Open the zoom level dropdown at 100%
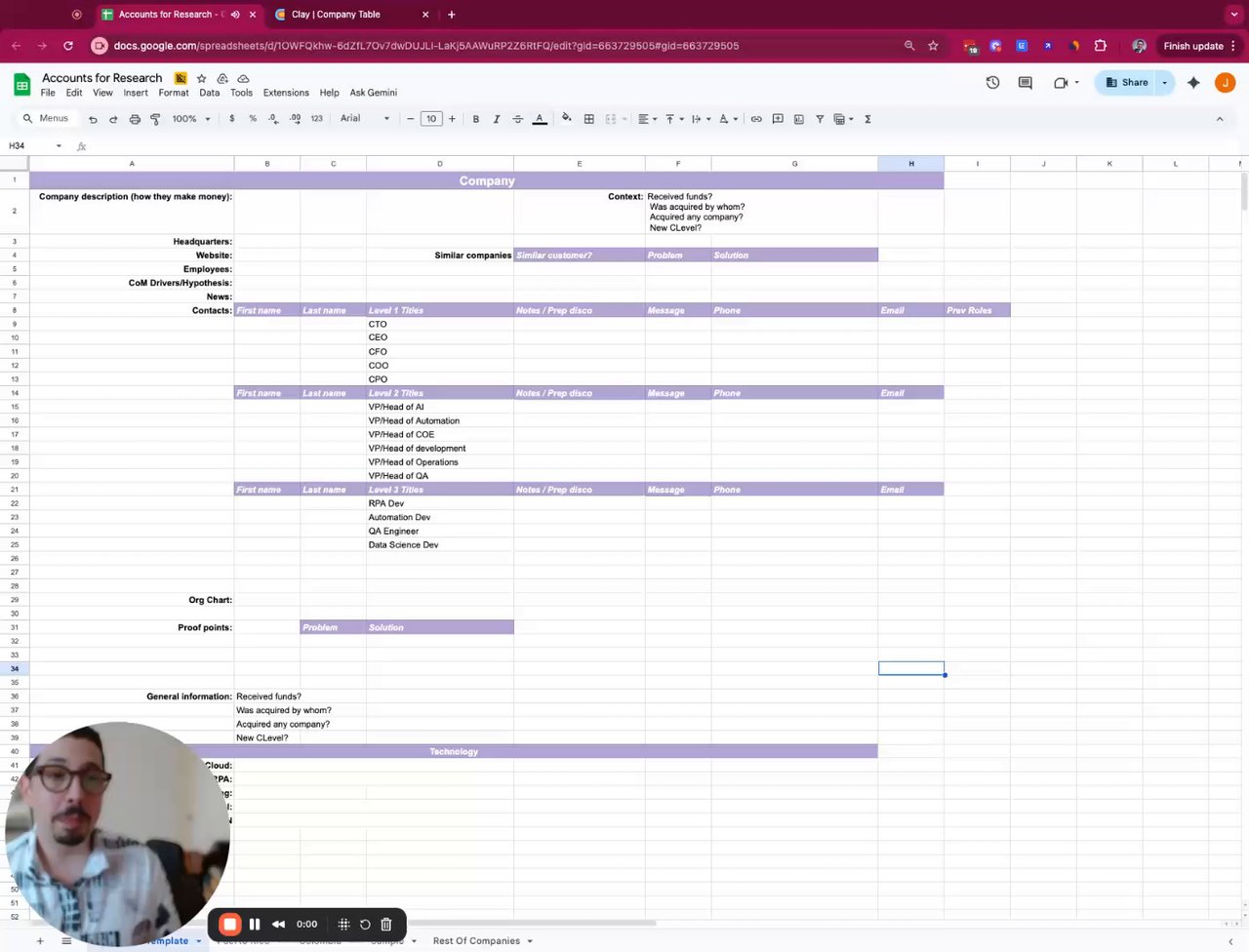This screenshot has height=952, width=1249. (190, 119)
